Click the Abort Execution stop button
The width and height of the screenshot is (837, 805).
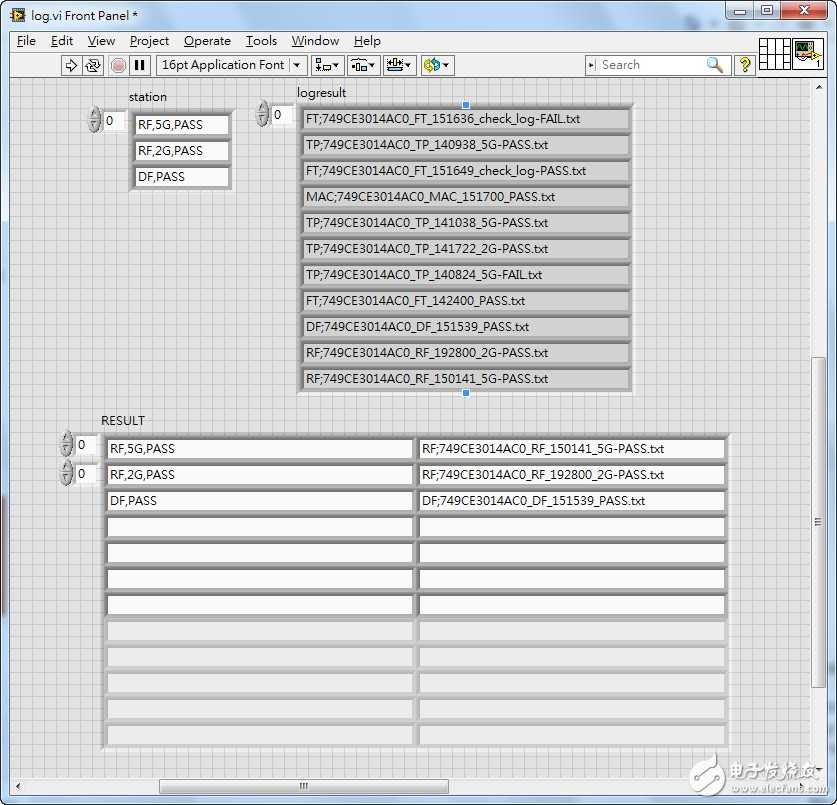tap(118, 65)
